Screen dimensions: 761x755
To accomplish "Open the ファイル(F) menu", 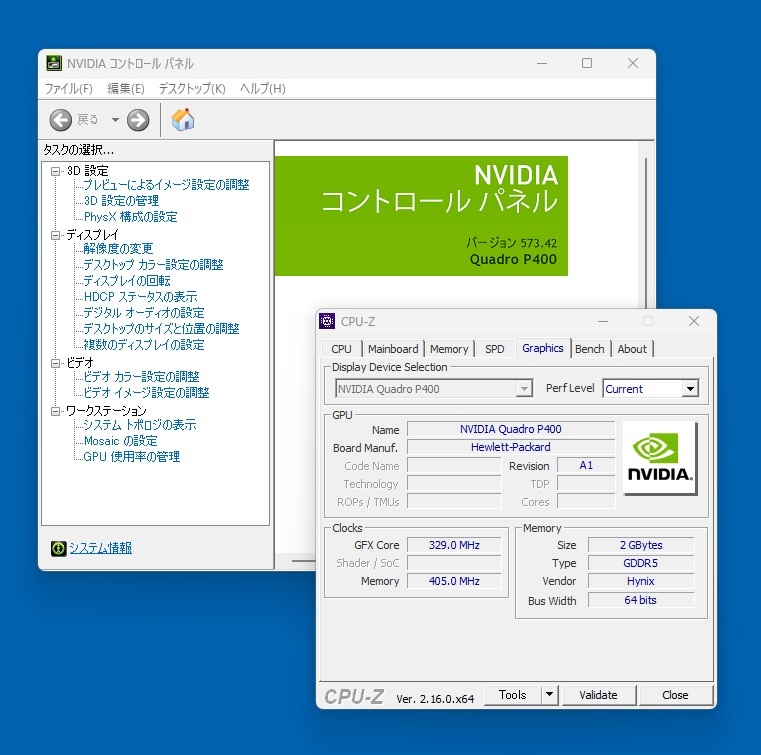I will (x=68, y=89).
